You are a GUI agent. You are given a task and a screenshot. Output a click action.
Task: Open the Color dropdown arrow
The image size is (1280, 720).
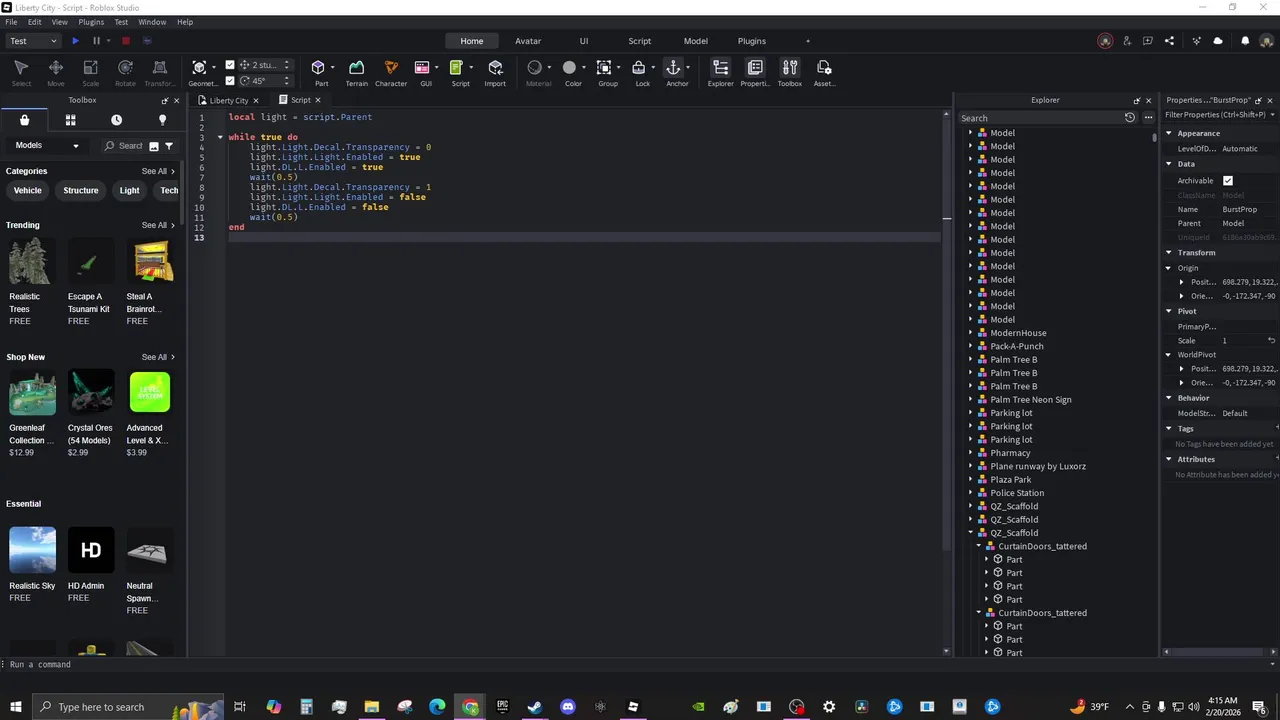pyautogui.click(x=585, y=68)
